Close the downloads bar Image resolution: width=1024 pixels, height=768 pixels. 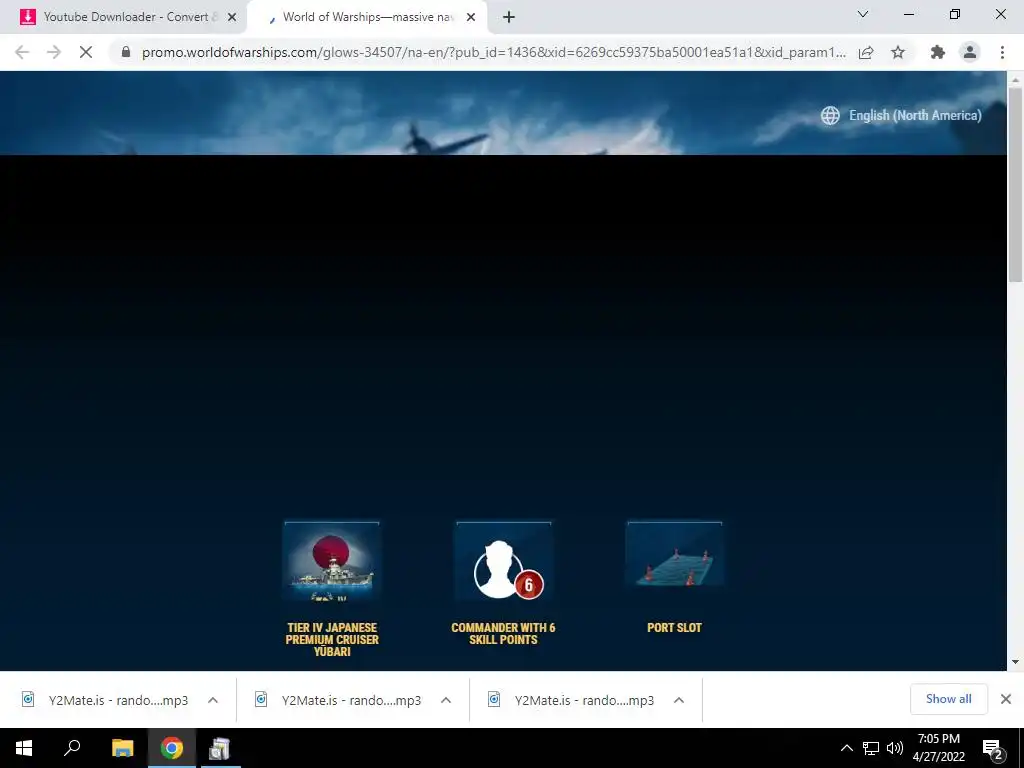pos(1006,699)
